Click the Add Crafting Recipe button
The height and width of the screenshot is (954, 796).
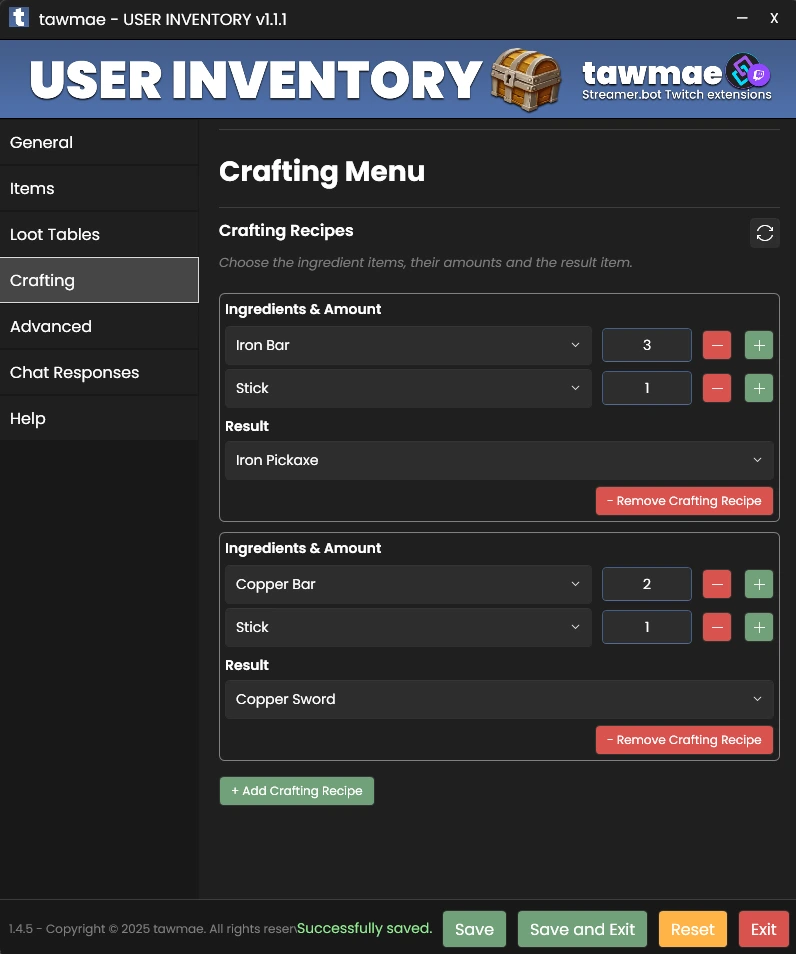(297, 791)
